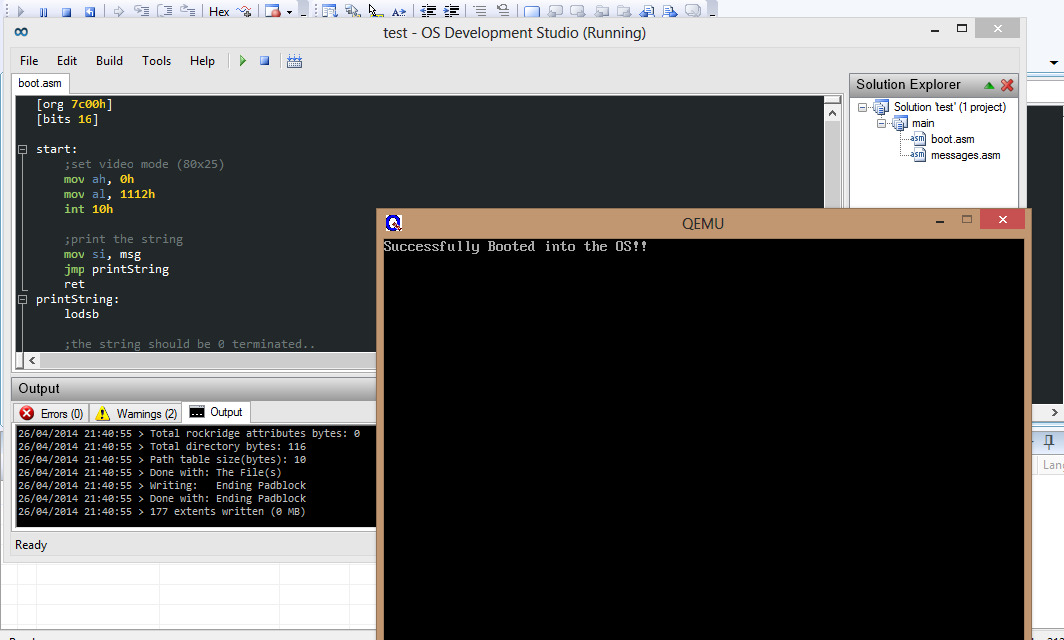Open the Build menu
The width and height of the screenshot is (1064, 640).
coord(109,61)
